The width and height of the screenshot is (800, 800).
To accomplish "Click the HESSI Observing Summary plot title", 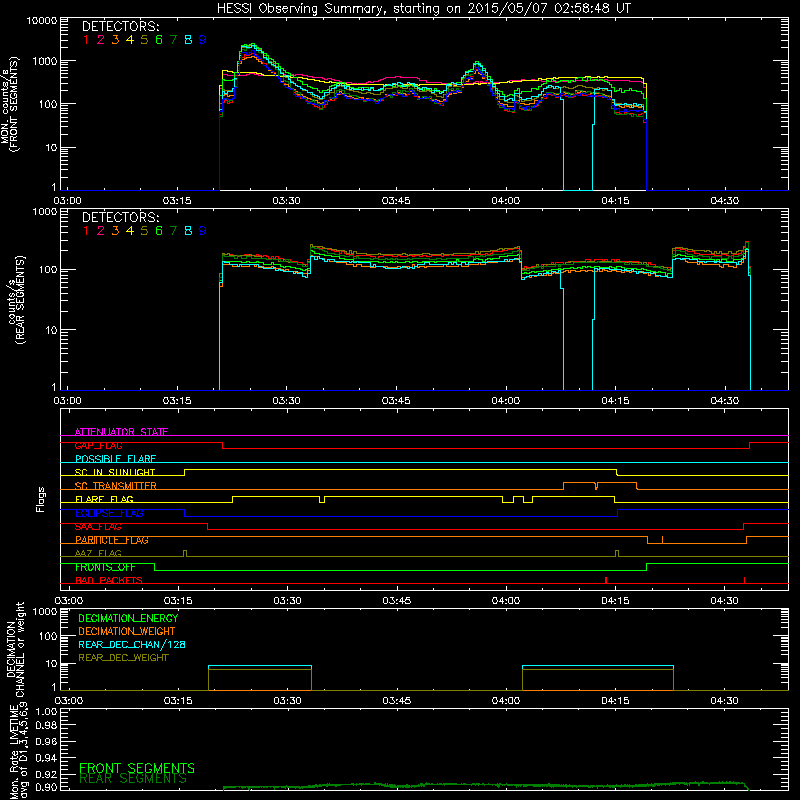I will point(424,9).
